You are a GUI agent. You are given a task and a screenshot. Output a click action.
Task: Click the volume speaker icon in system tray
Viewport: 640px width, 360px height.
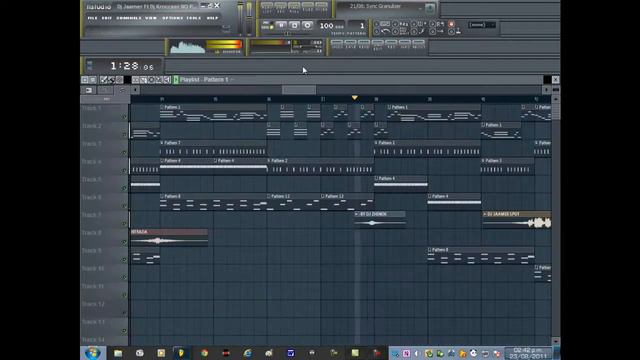(x=417, y=353)
